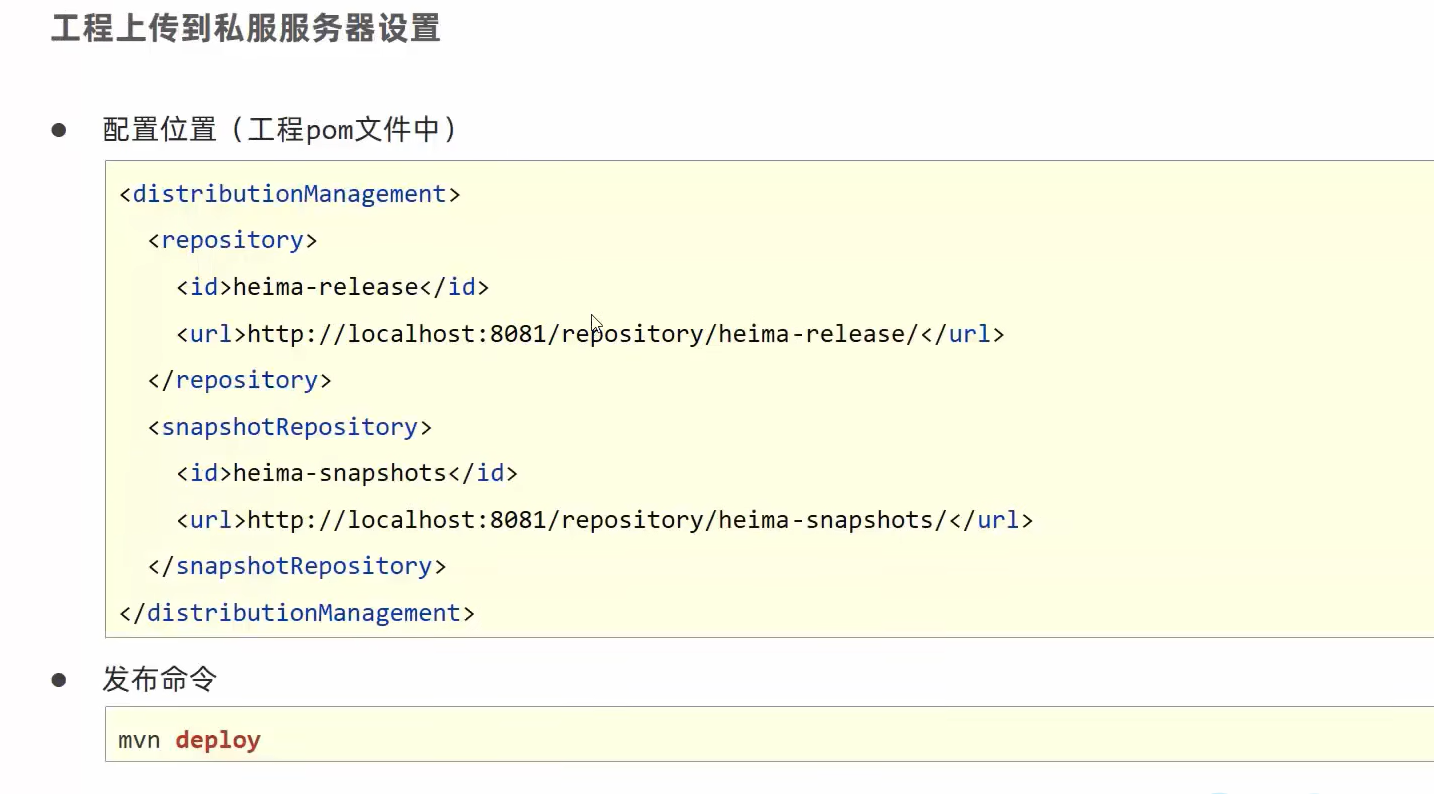Click the heima-snapshots id value
Viewport: 1434px width, 794px height.
pos(339,473)
